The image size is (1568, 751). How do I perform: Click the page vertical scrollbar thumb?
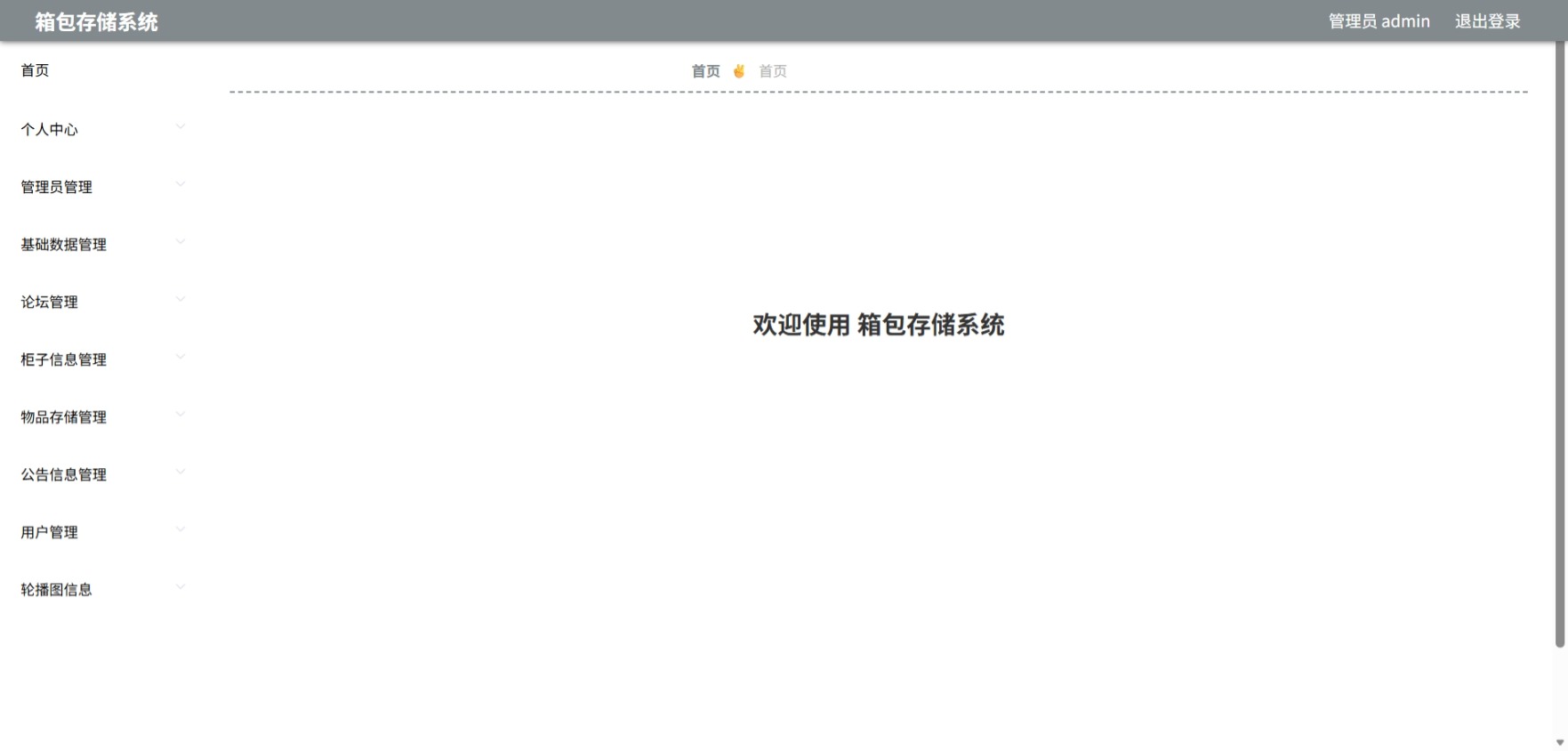(1560, 345)
